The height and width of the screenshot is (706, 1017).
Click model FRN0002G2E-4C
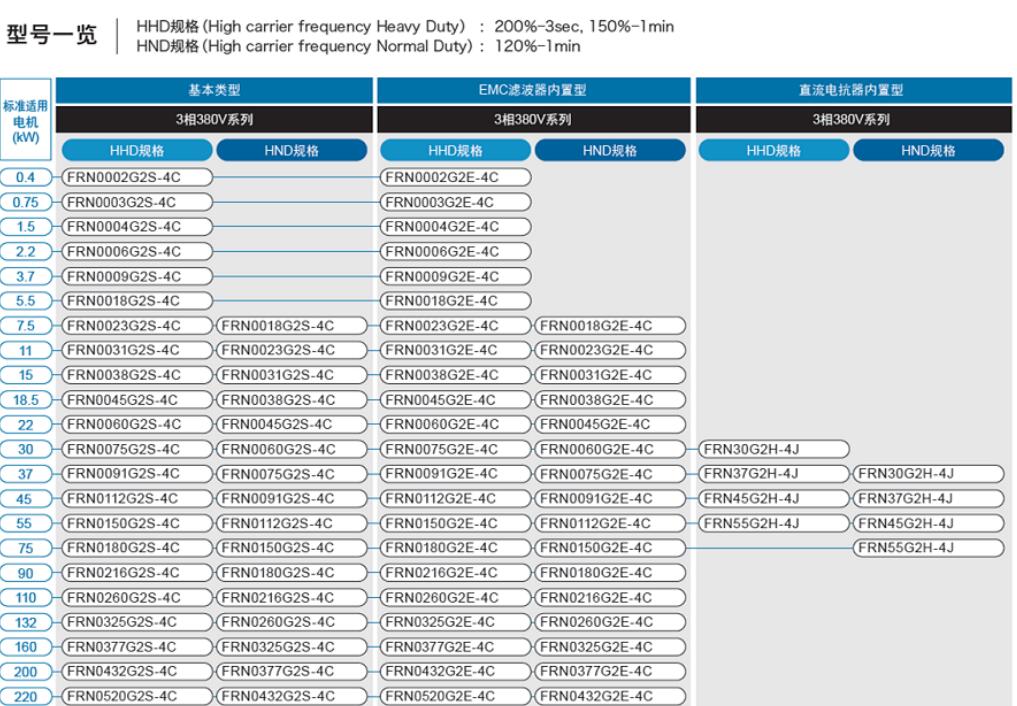pyautogui.click(x=455, y=177)
